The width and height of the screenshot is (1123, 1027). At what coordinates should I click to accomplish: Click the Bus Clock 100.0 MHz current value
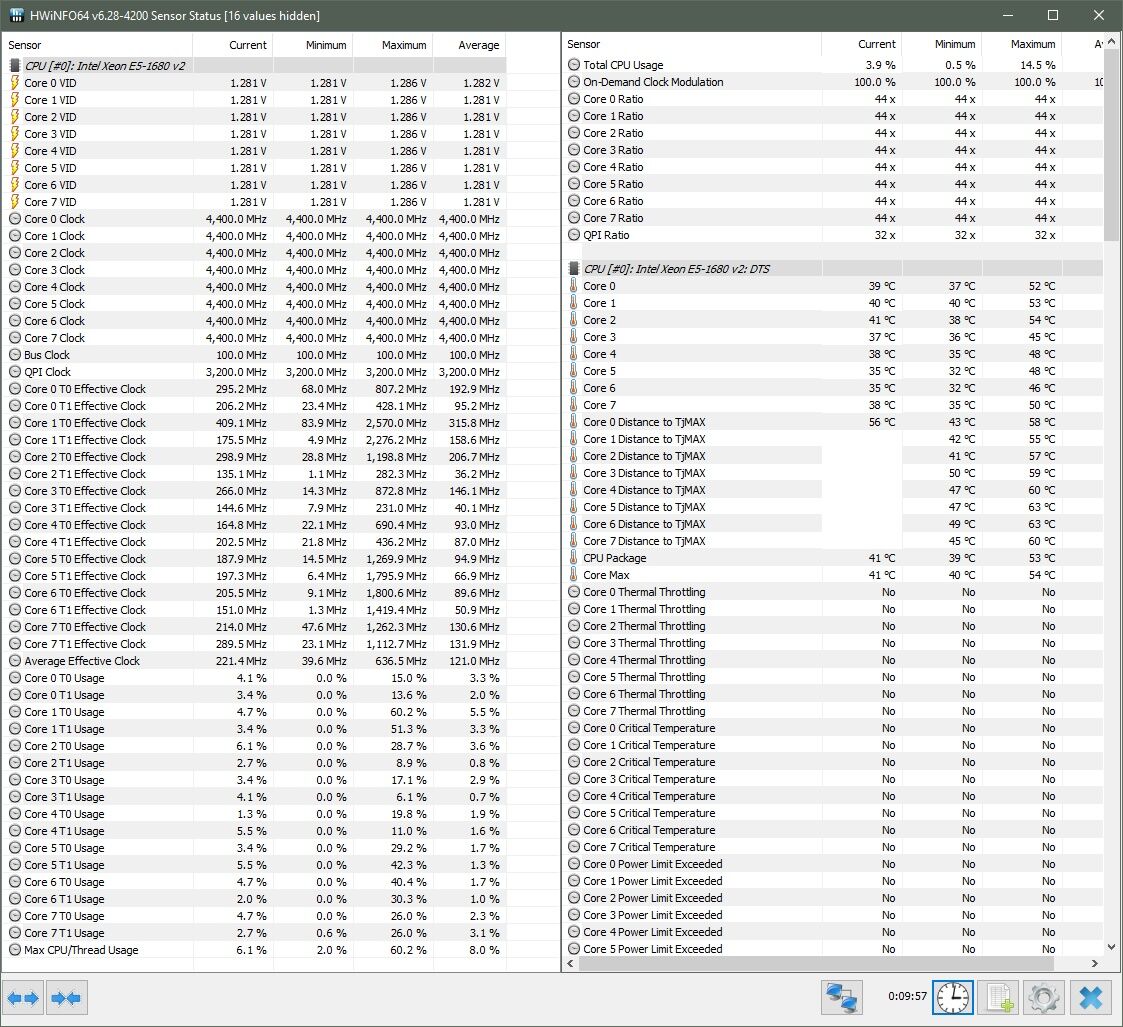click(x=241, y=355)
